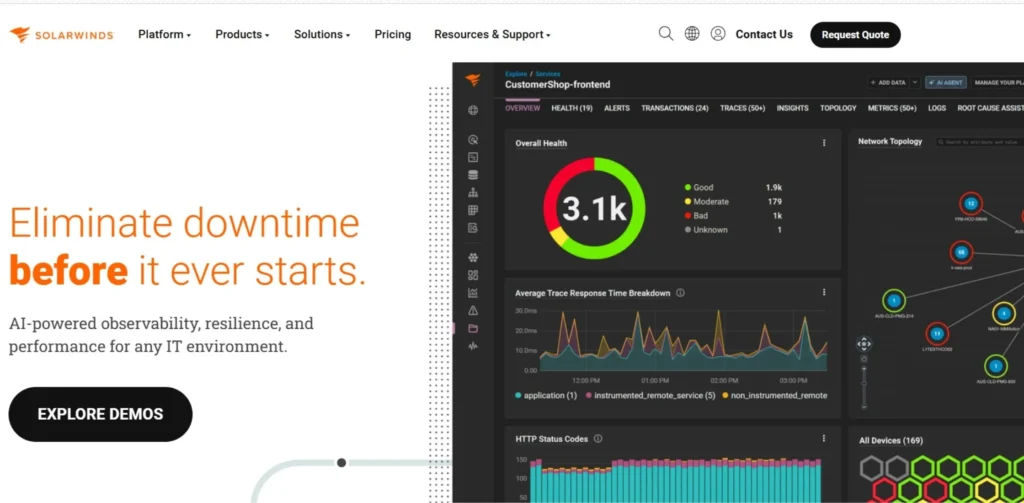Select the line chart icon in sidebar
This screenshot has height=503, width=1024.
[473, 293]
